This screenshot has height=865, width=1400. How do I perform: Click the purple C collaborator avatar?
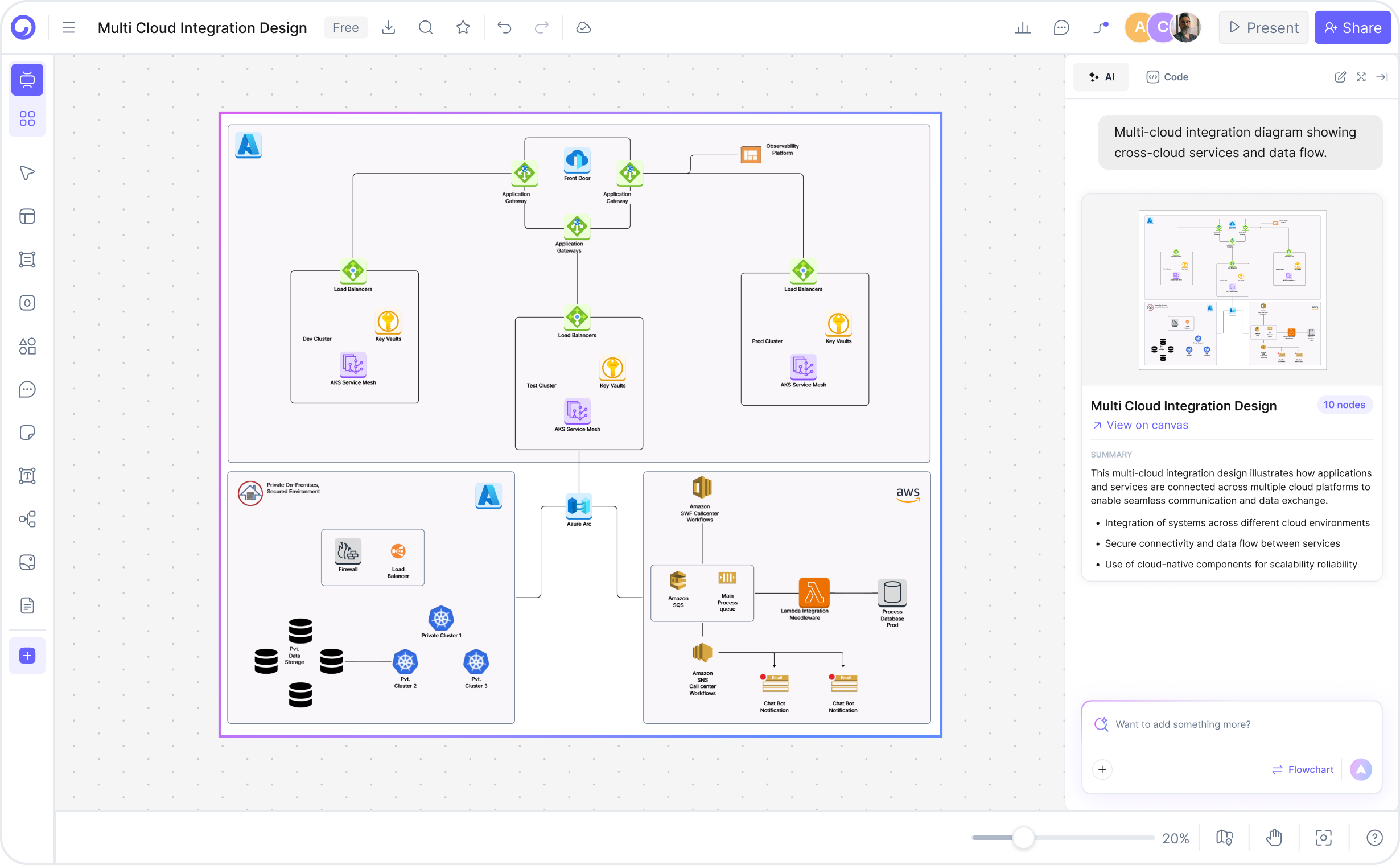(x=1163, y=27)
